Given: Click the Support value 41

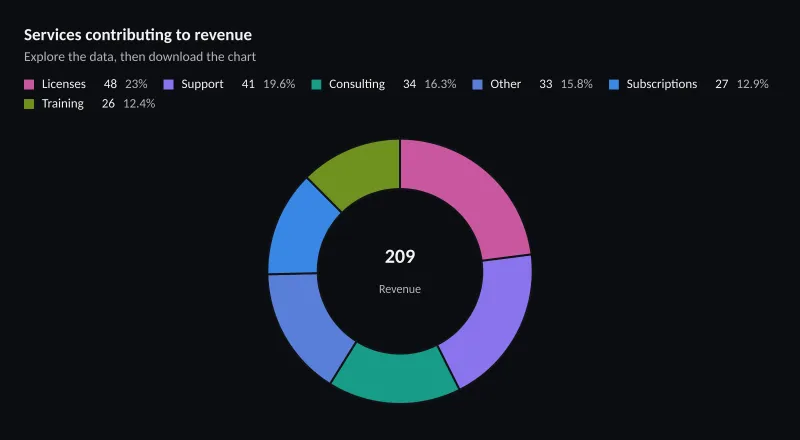Looking at the screenshot, I should pyautogui.click(x=248, y=84).
